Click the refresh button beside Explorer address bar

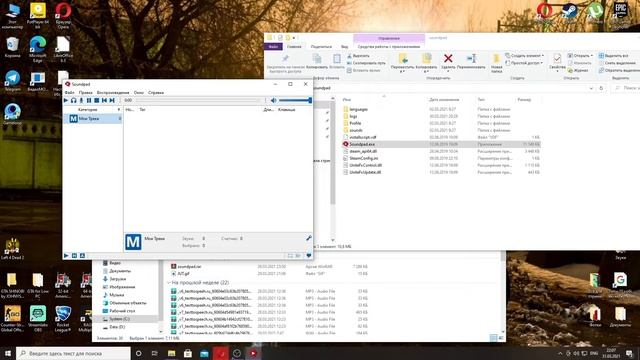click(x=601, y=88)
